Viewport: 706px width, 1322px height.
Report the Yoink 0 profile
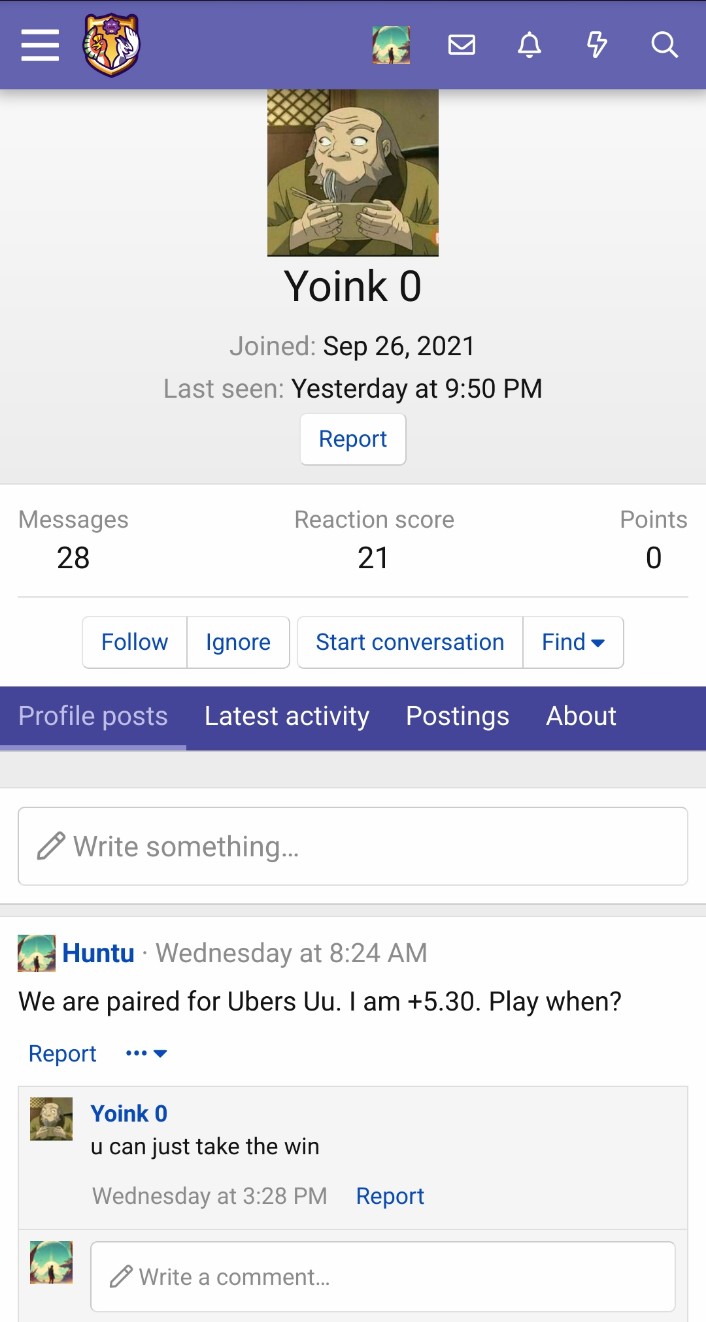click(x=353, y=439)
